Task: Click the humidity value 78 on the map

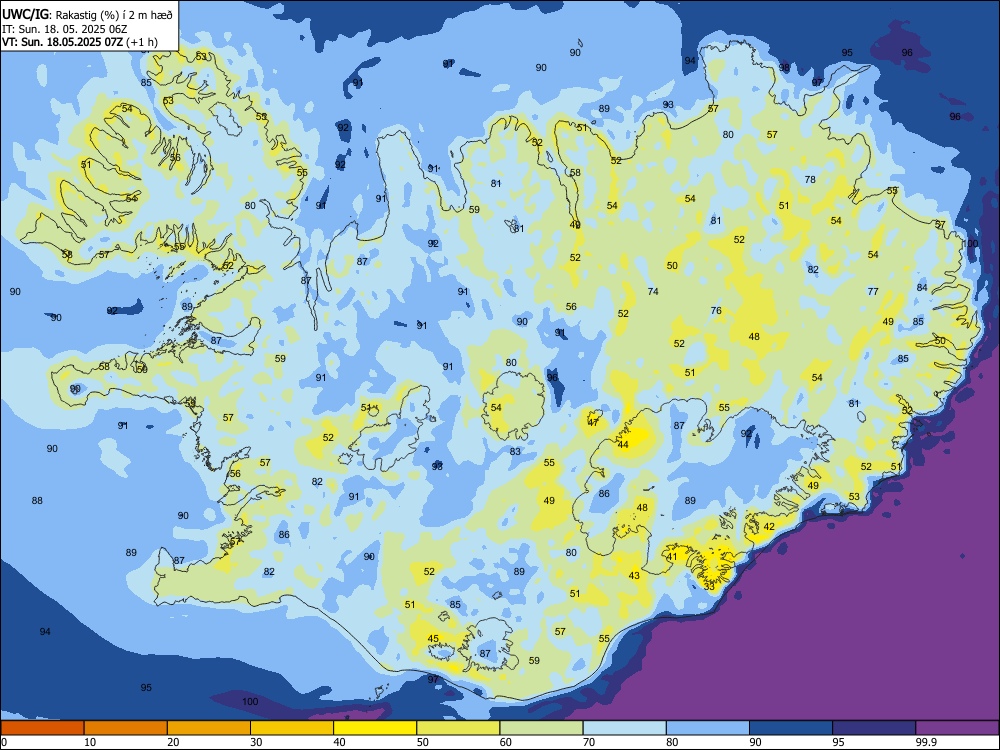Action: tap(810, 179)
